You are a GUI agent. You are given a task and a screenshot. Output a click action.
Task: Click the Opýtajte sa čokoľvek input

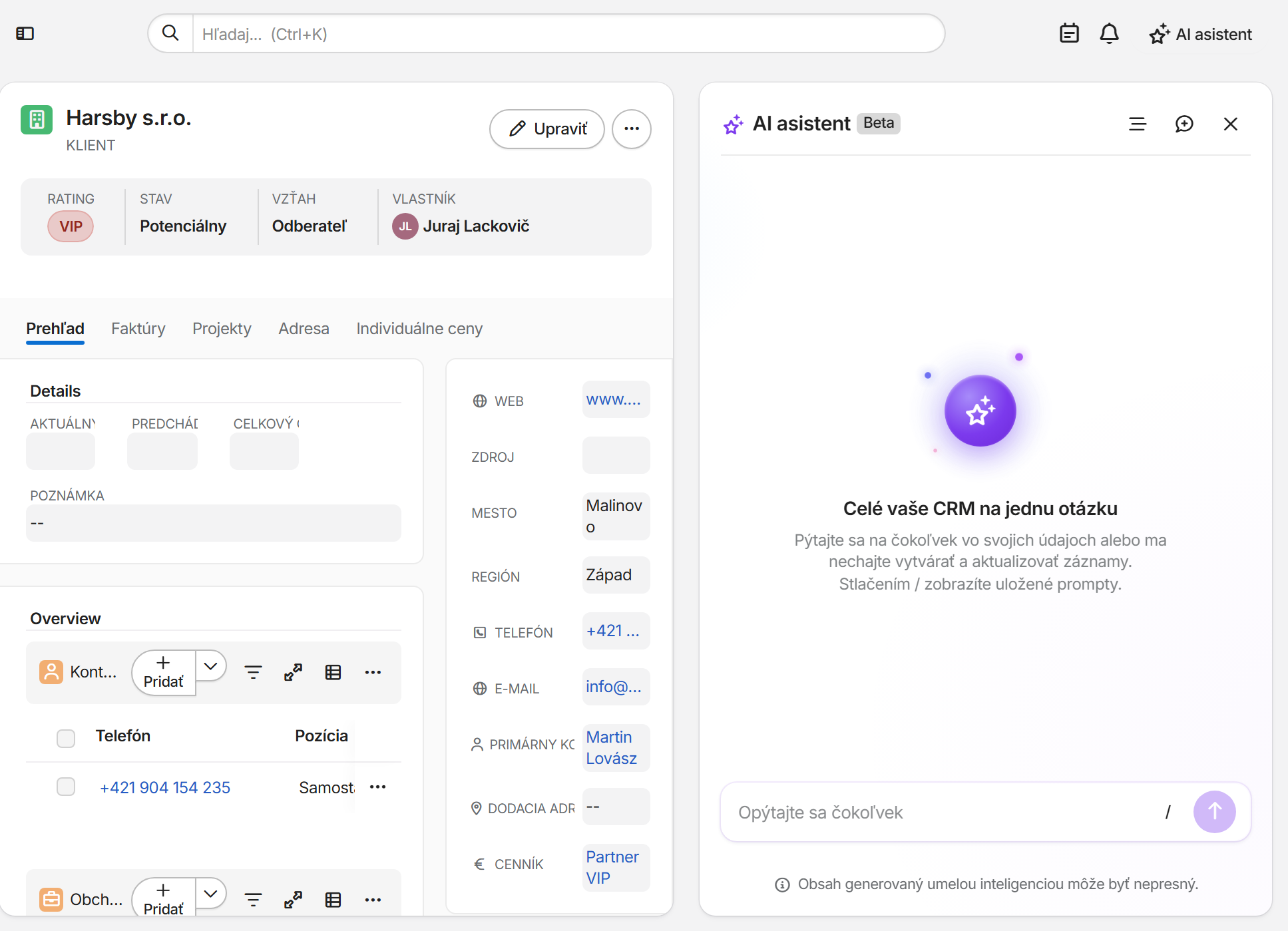pyautogui.click(x=945, y=813)
